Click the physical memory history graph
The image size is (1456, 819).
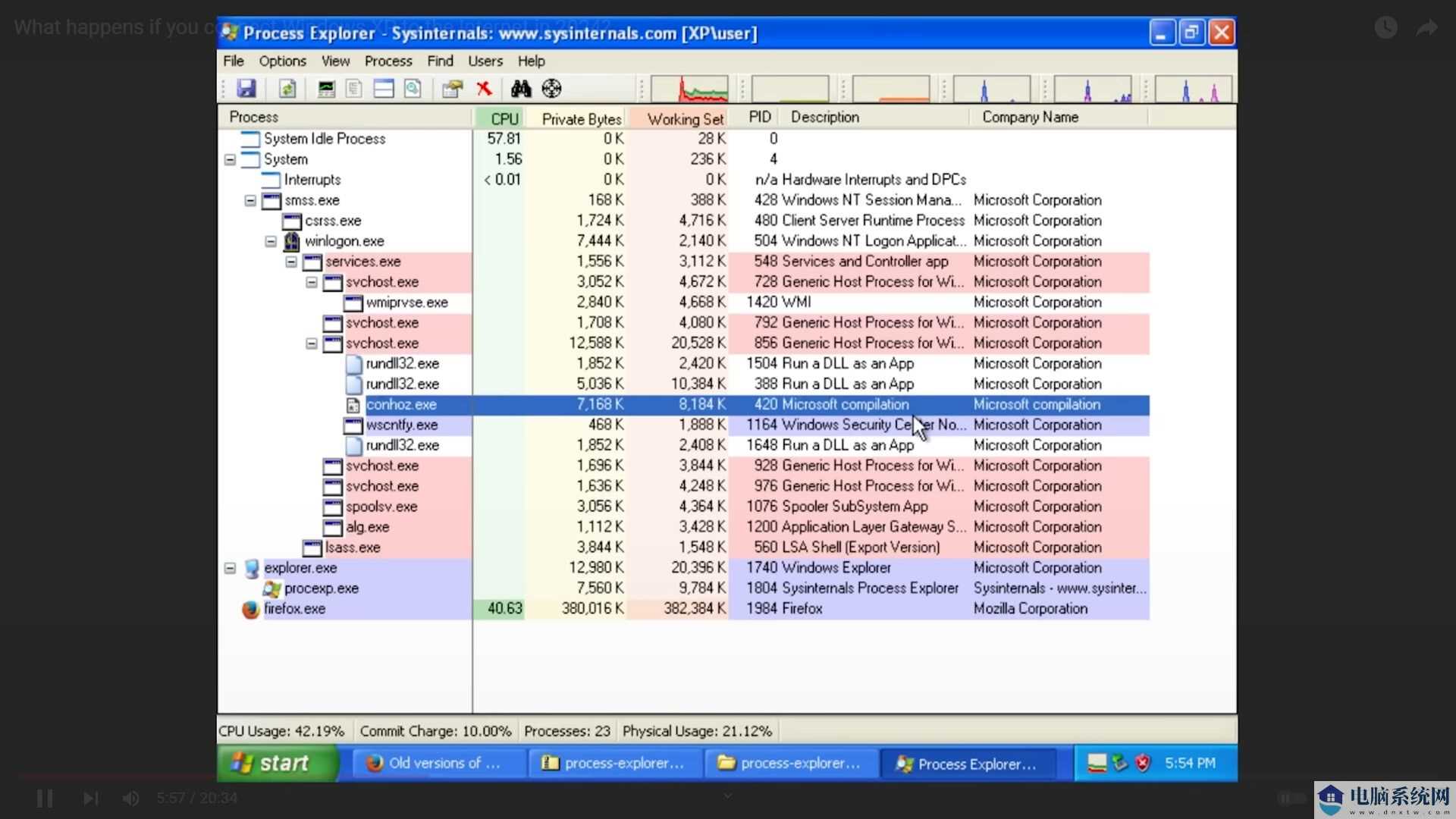tap(891, 89)
